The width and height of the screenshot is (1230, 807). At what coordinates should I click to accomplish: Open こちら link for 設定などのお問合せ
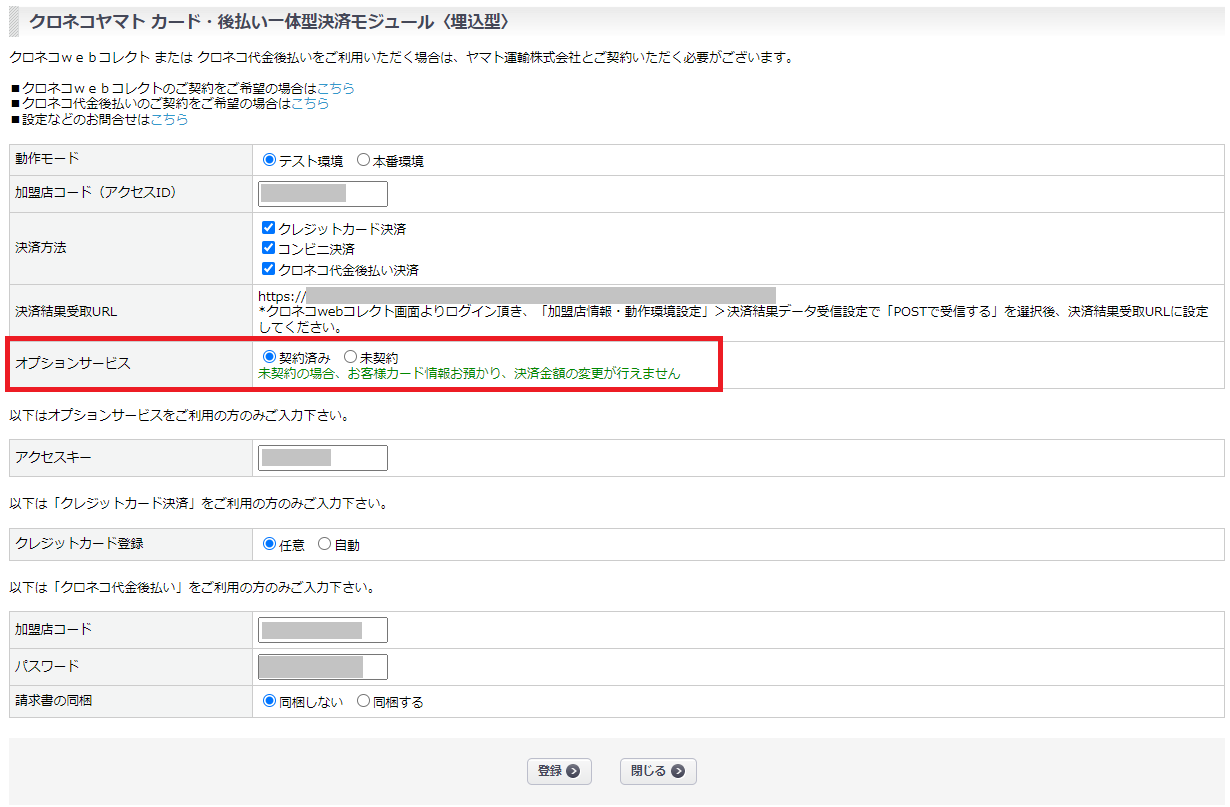(169, 119)
